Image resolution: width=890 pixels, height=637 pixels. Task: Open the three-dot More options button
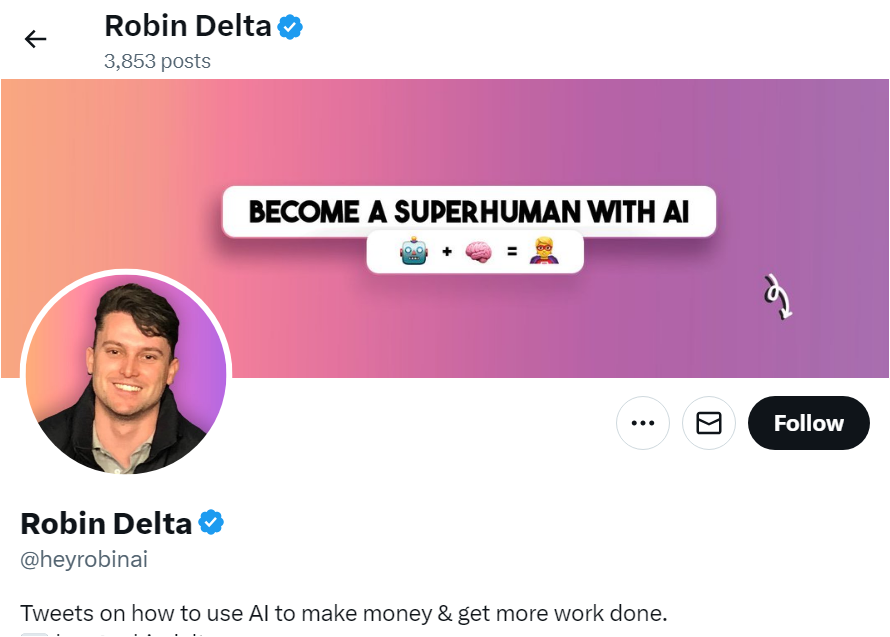coord(643,423)
